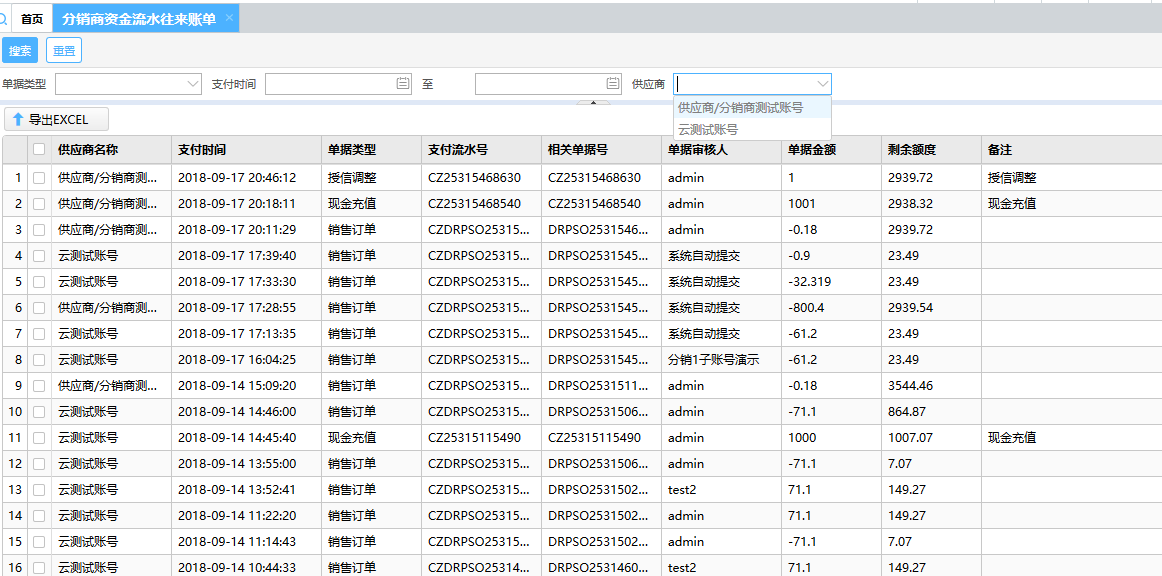Toggle the select-all checkbox in table header
Viewport: 1162px width, 576px height.
pos(39,149)
